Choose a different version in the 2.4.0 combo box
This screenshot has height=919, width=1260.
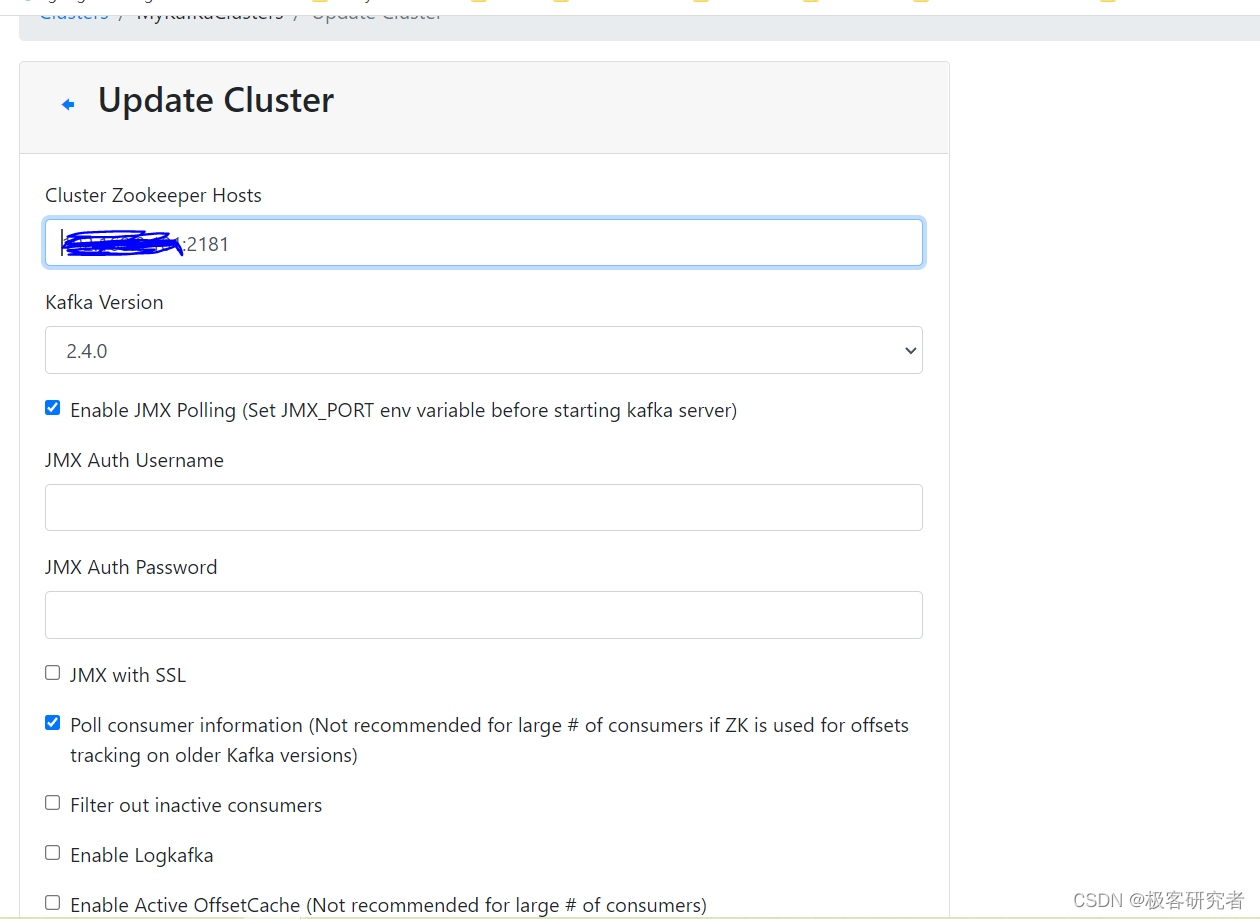pos(484,350)
